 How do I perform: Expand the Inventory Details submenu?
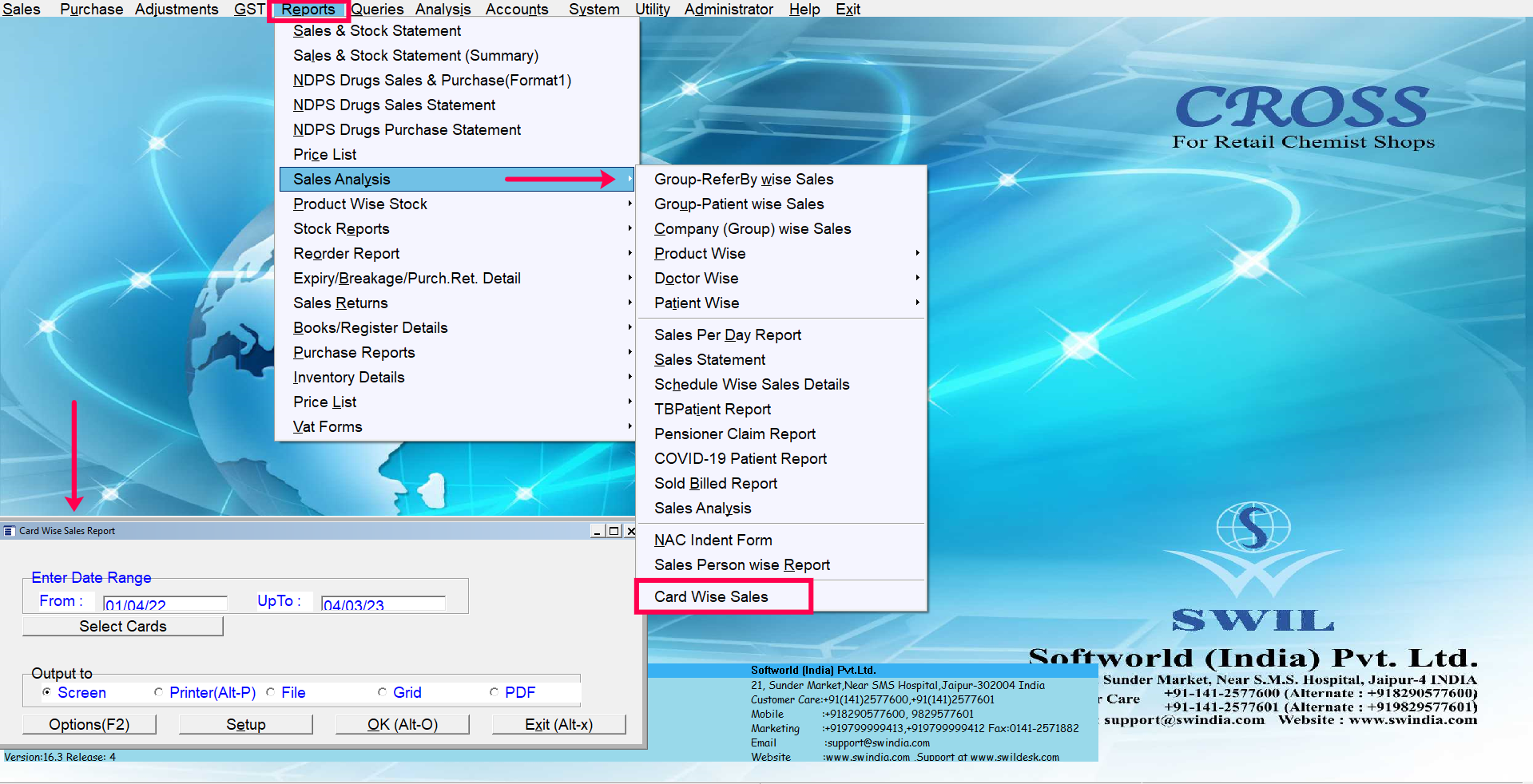[457, 378]
